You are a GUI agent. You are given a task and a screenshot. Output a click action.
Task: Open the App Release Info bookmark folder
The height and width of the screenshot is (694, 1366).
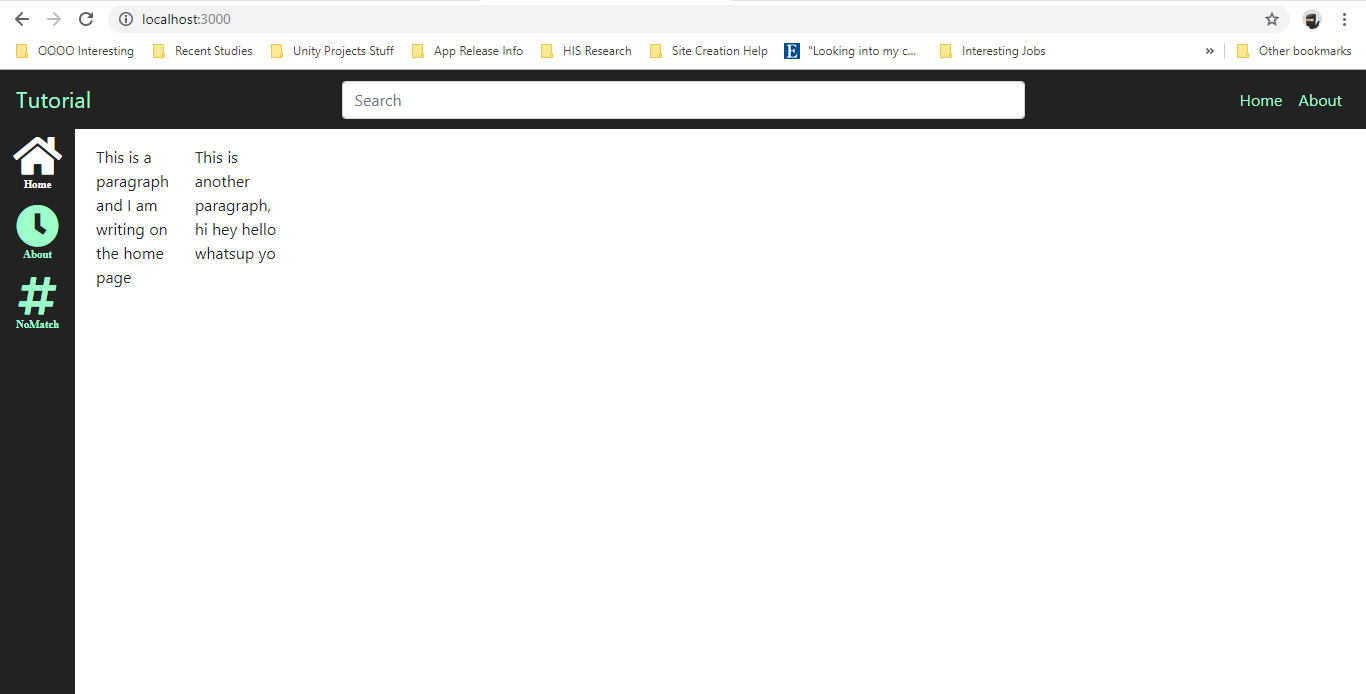coord(467,51)
